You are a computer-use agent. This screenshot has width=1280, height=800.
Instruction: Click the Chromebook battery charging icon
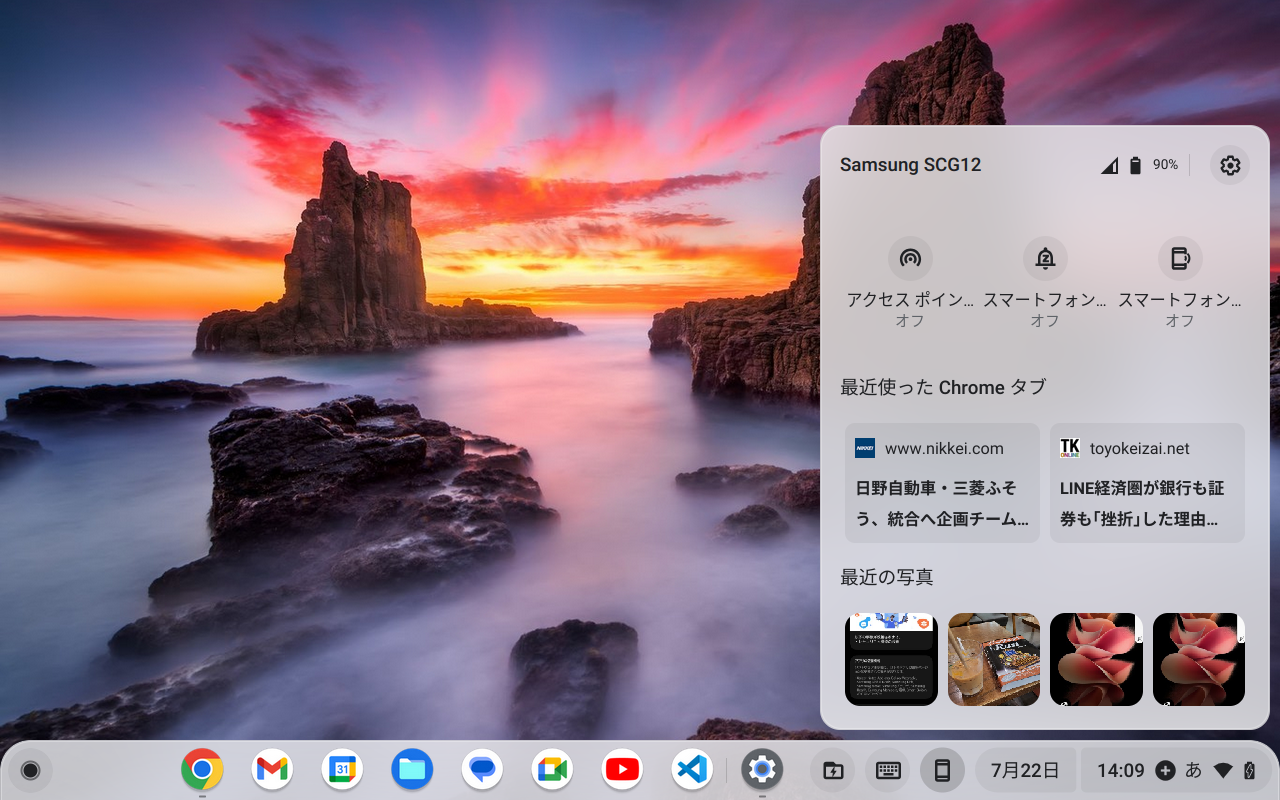click(1249, 771)
